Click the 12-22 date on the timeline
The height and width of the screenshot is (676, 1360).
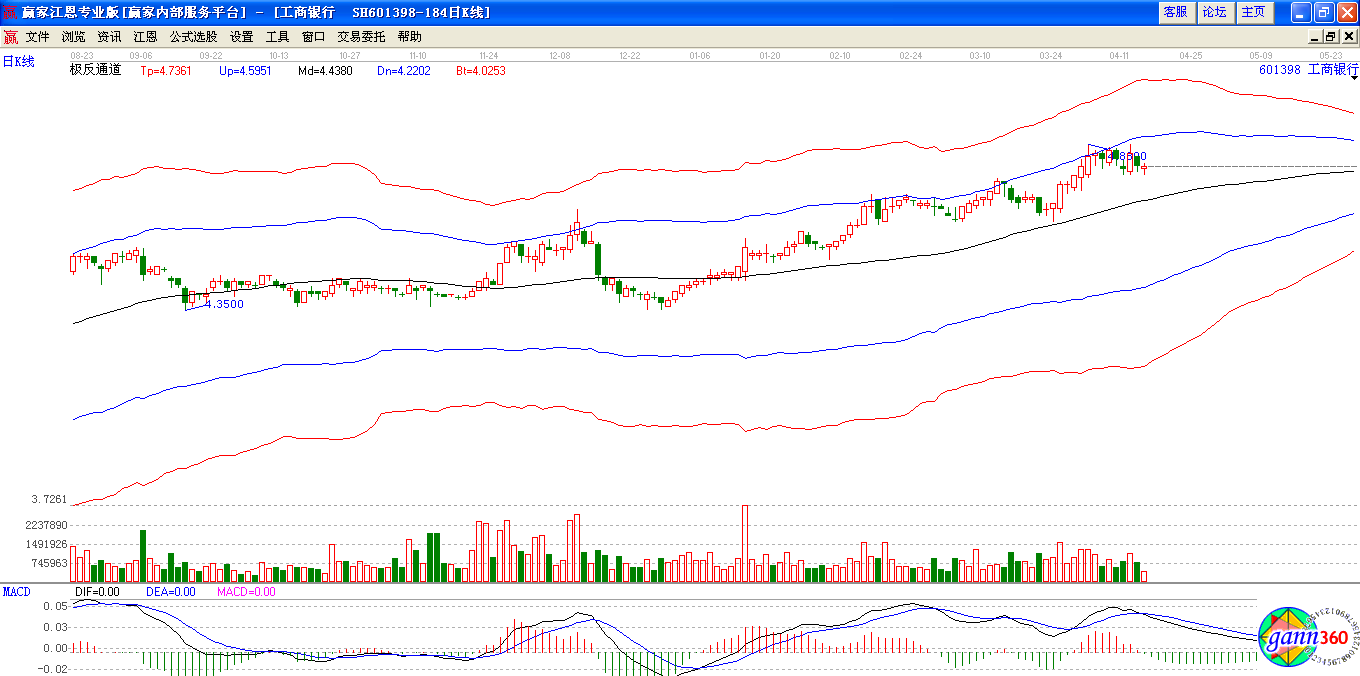pos(630,55)
